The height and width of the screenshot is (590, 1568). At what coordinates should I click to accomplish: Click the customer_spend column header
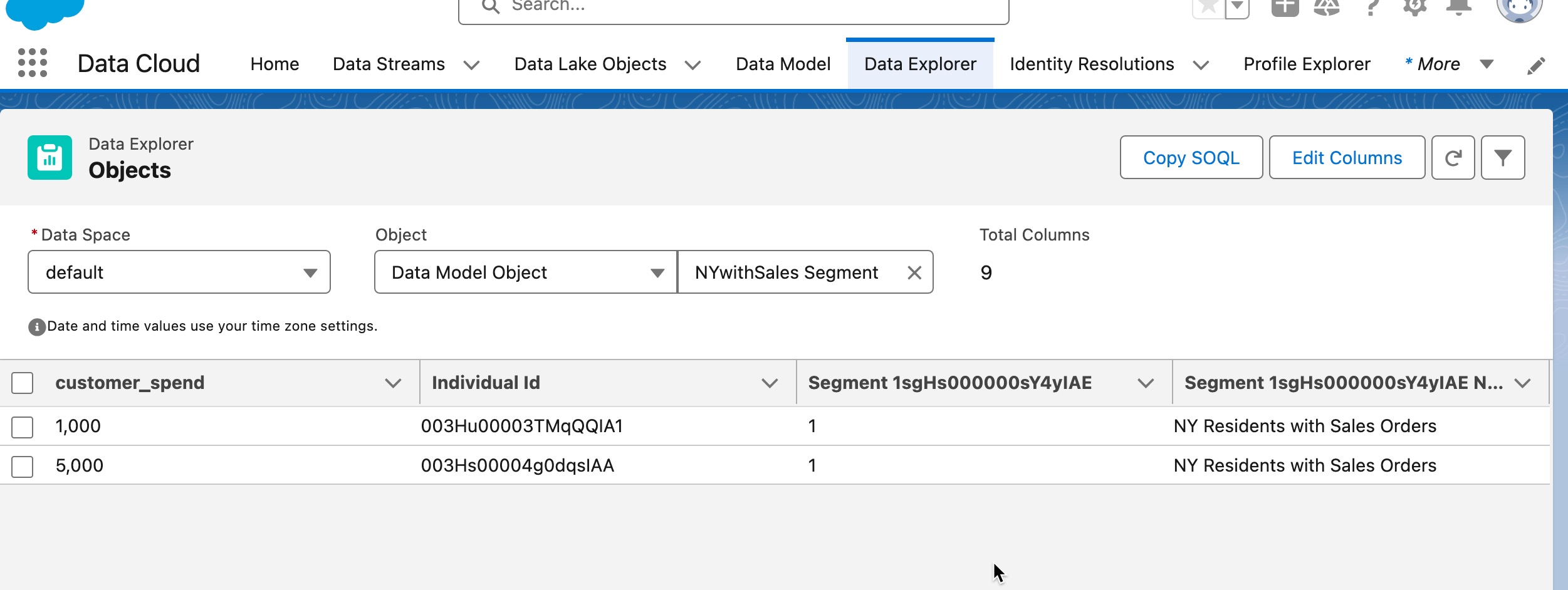coord(130,383)
